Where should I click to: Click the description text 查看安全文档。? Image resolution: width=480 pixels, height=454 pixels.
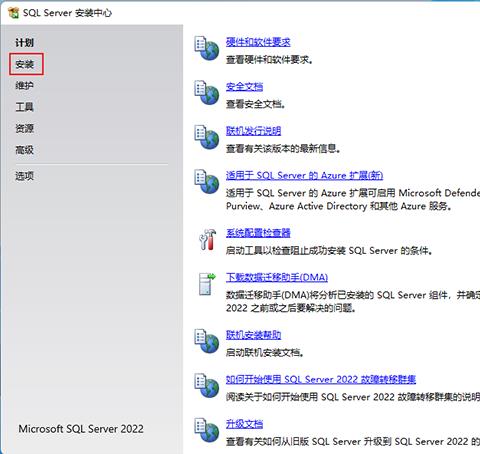tap(256, 104)
